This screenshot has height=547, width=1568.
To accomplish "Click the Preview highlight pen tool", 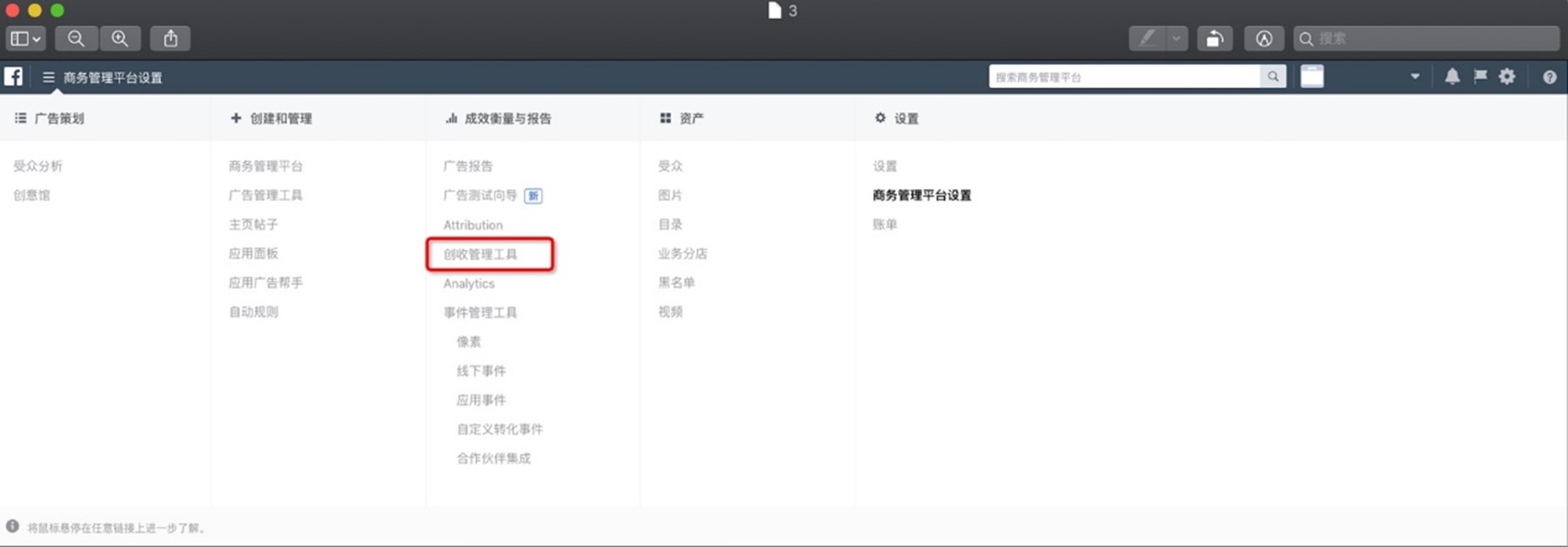I will 1147,38.
